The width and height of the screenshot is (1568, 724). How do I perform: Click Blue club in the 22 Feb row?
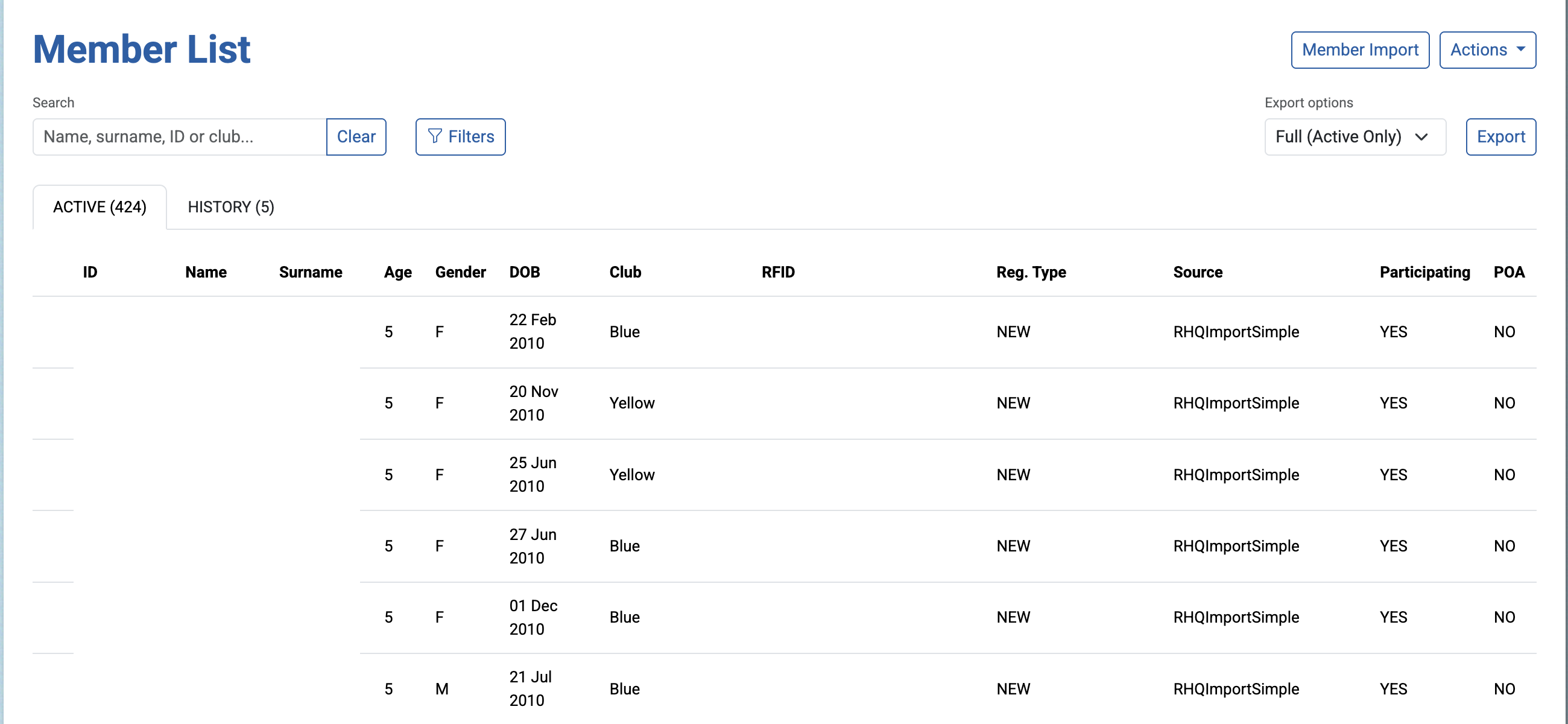click(x=625, y=332)
